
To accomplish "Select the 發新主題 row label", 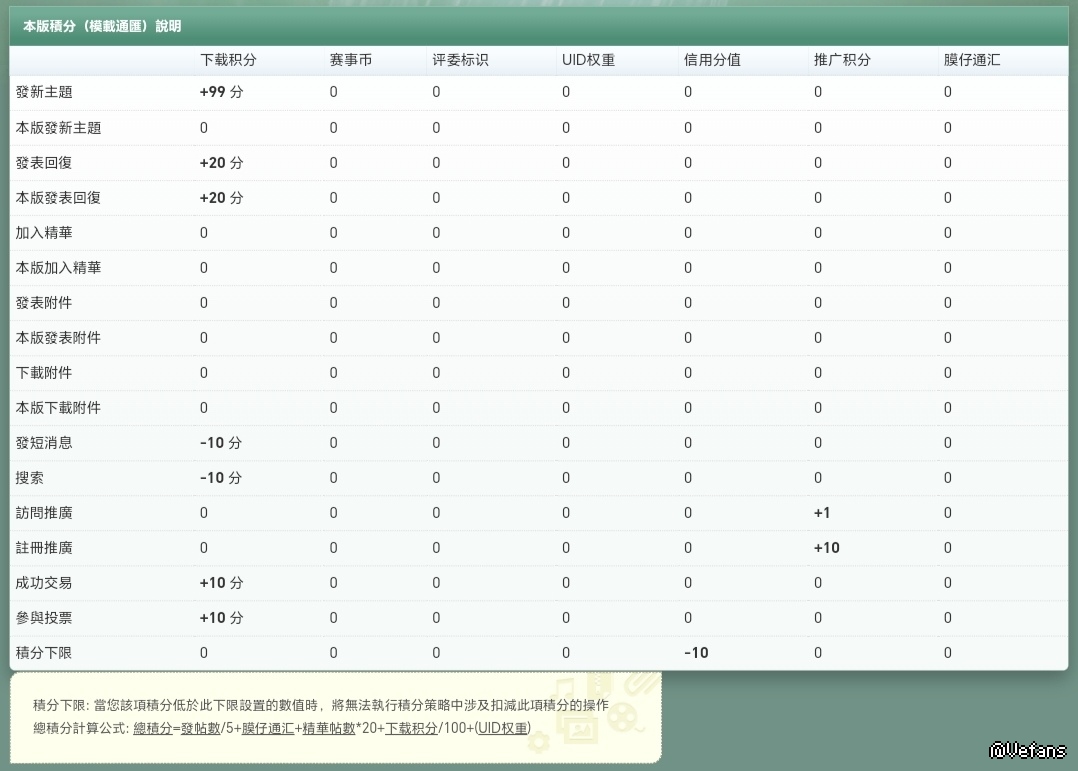I will pos(44,92).
